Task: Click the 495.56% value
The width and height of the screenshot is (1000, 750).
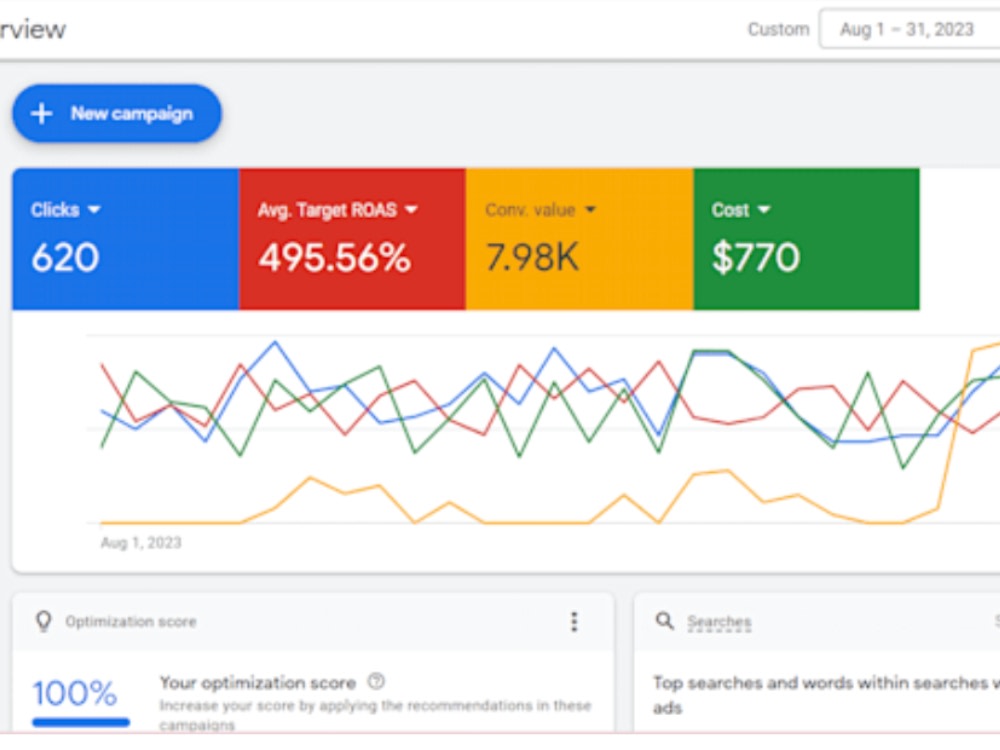Action: 334,258
